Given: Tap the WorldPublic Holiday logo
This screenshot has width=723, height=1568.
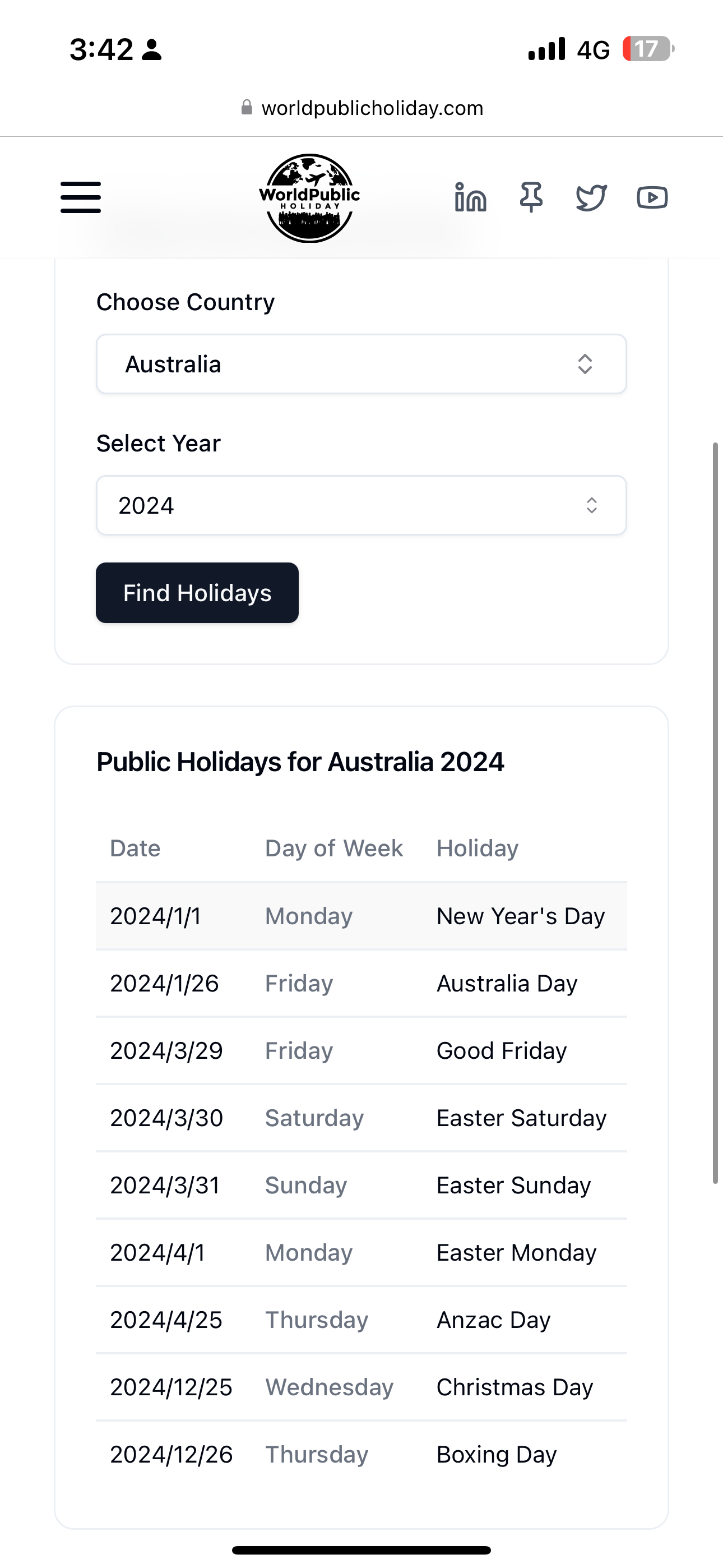Looking at the screenshot, I should click(309, 198).
